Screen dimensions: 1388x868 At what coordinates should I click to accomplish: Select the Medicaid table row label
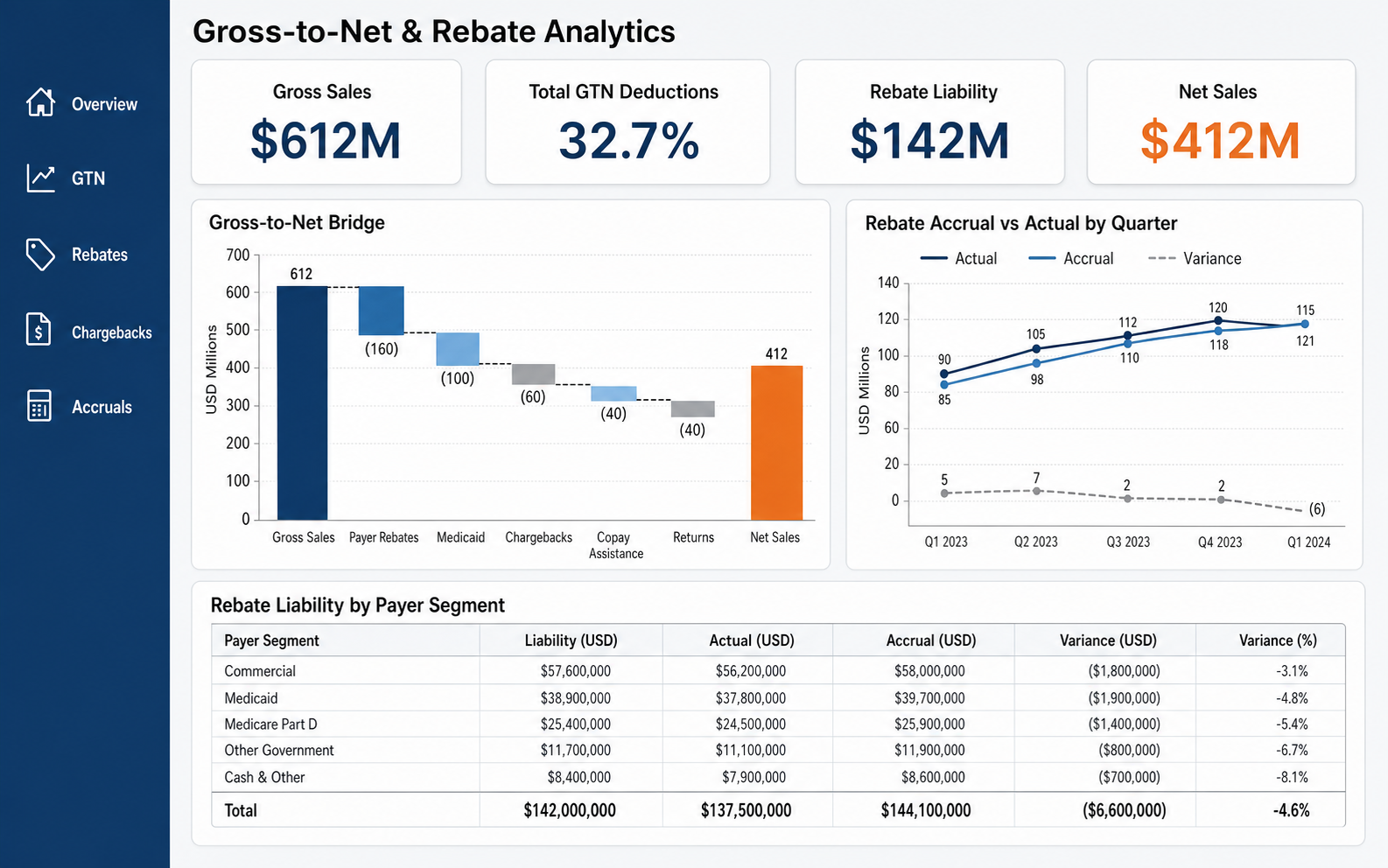click(251, 698)
